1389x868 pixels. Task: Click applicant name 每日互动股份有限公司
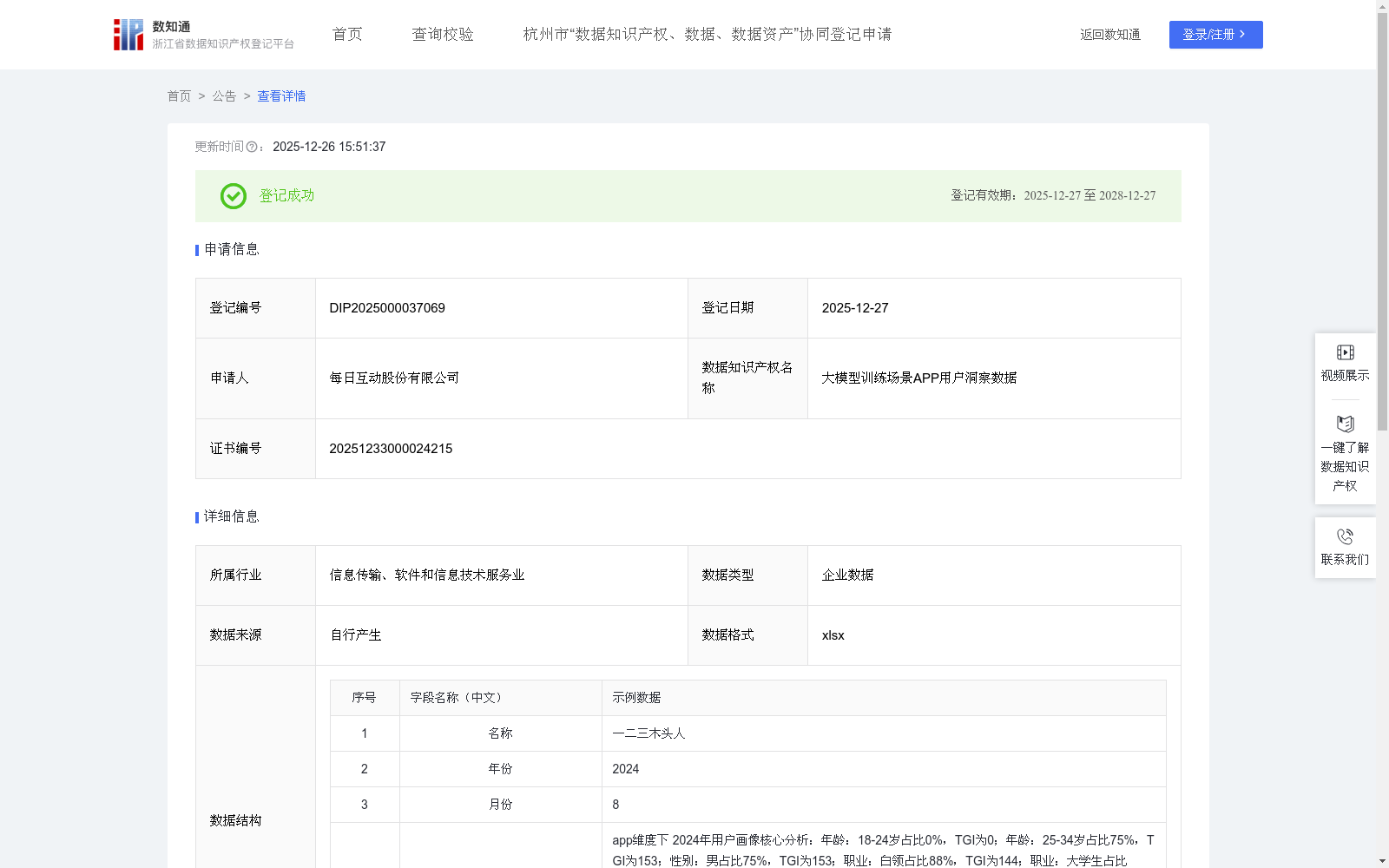[x=394, y=378]
